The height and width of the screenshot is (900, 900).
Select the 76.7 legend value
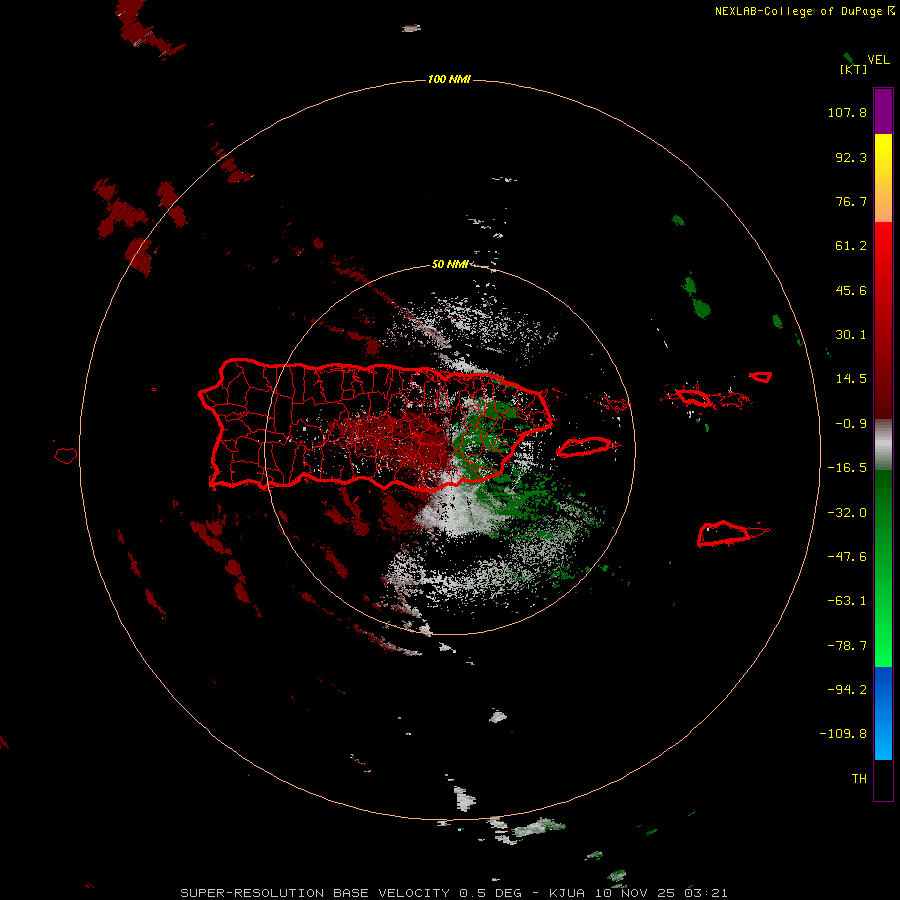click(851, 201)
